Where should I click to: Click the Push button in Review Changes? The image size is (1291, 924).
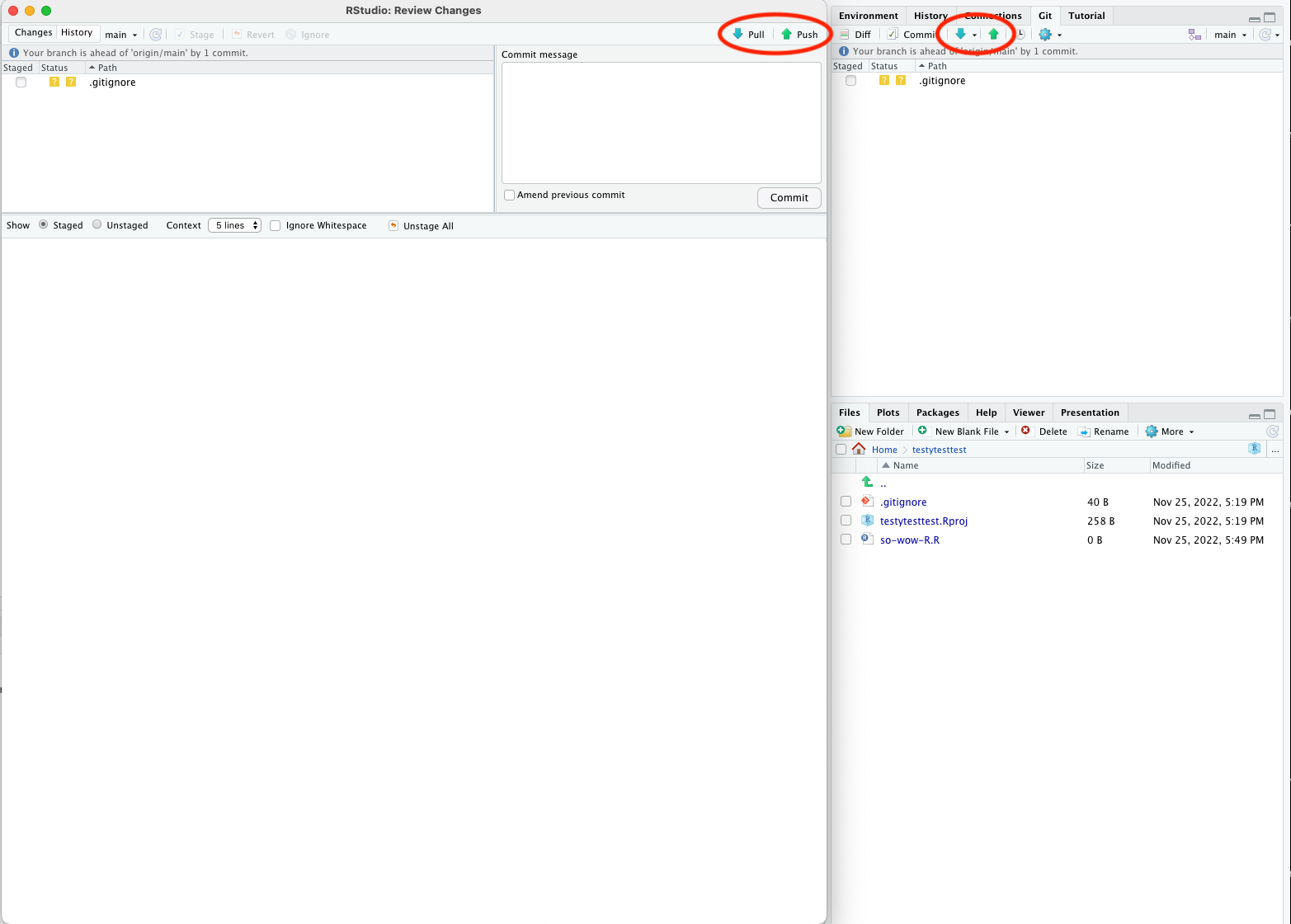(x=799, y=35)
